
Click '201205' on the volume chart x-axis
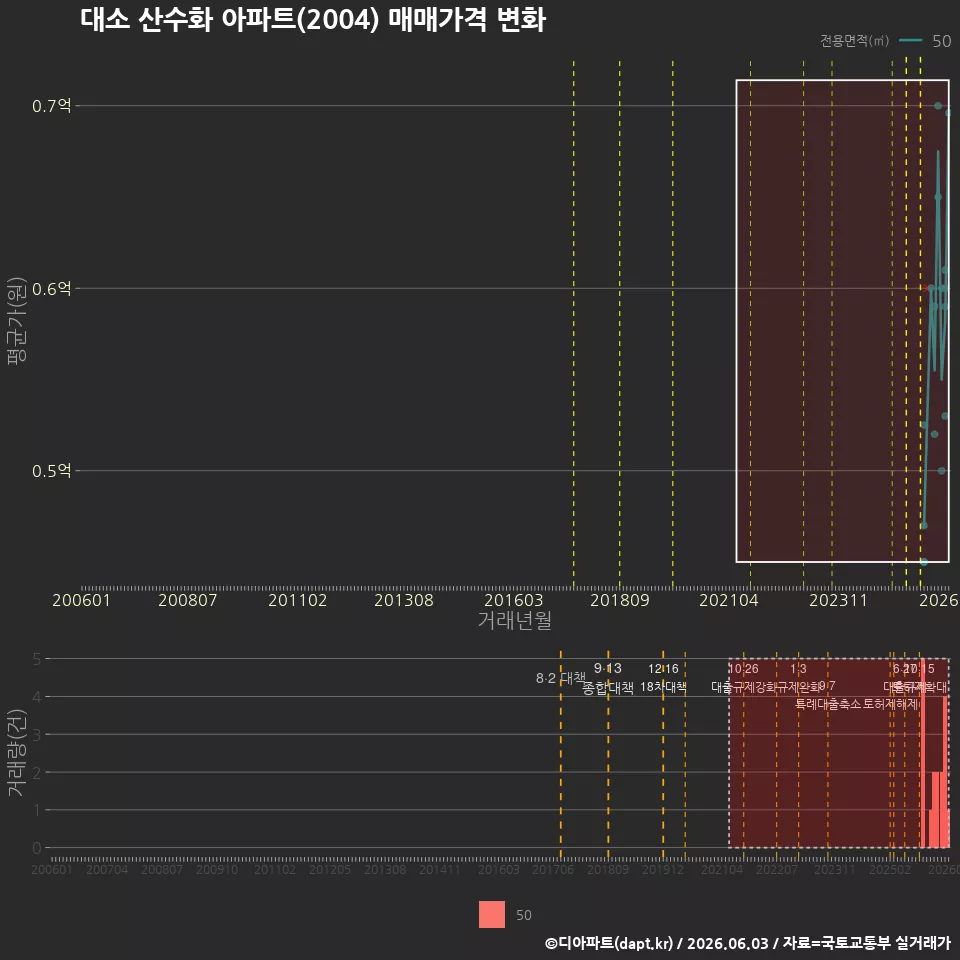tap(329, 869)
